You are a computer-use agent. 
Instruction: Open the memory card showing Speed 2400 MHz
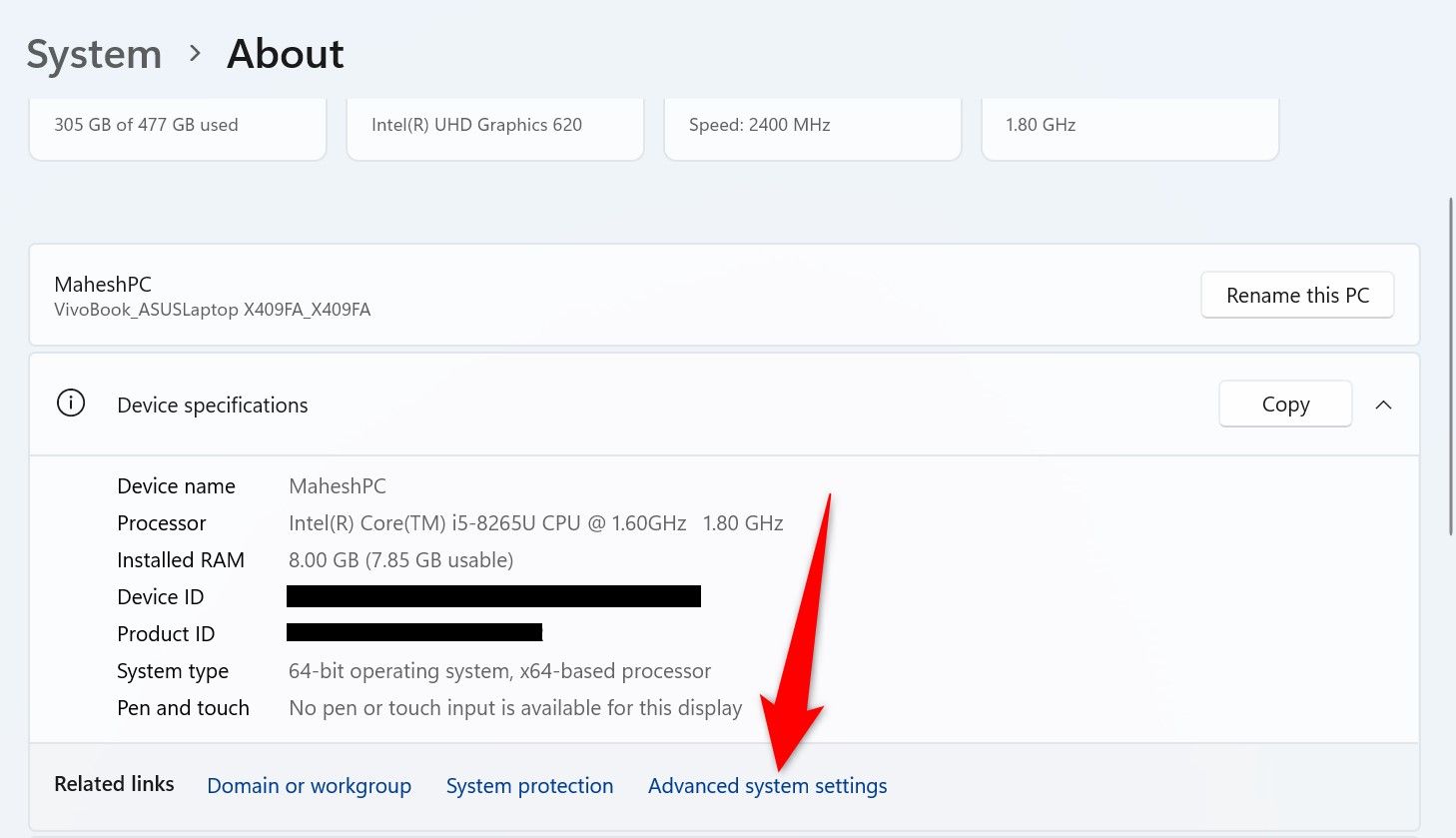(x=812, y=126)
